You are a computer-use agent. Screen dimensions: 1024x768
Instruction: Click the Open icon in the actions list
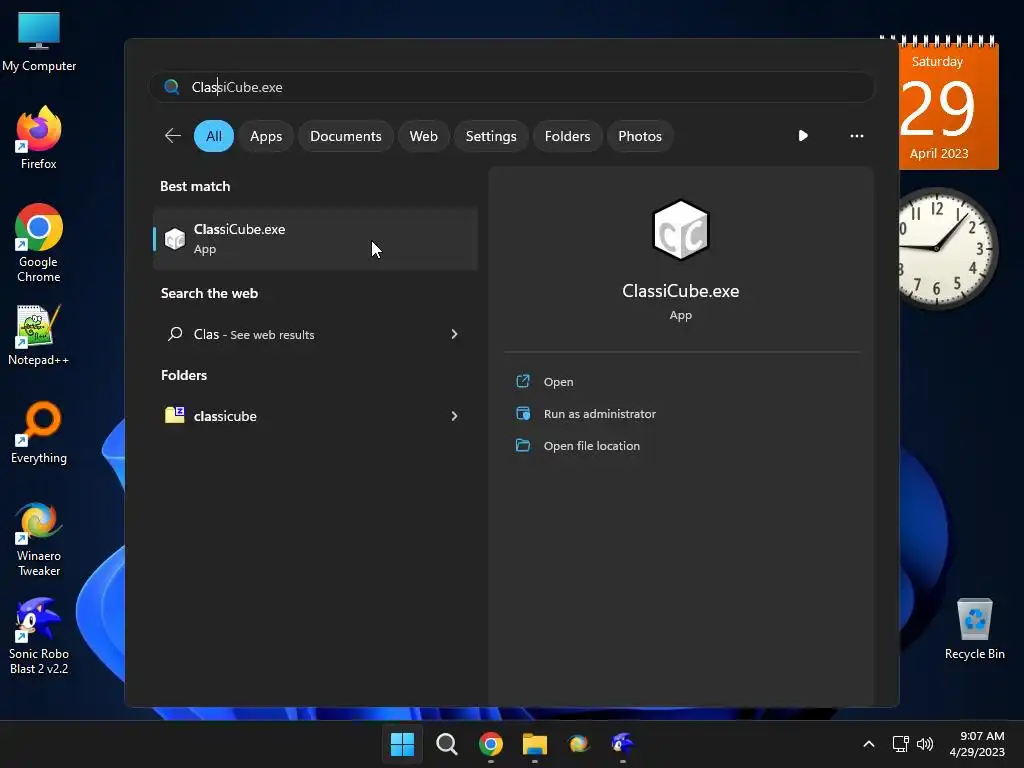point(523,381)
